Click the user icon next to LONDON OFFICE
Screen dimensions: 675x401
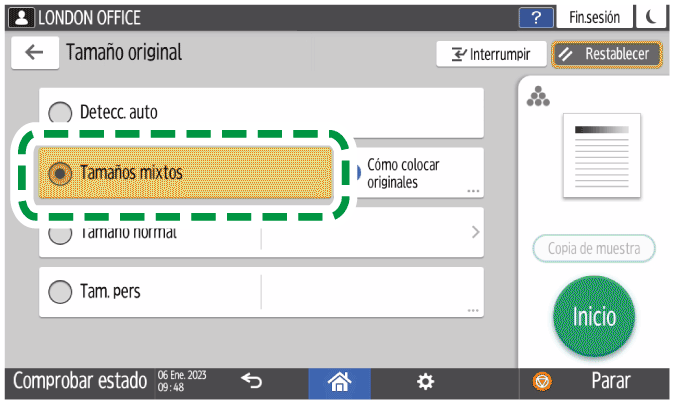(x=20, y=17)
